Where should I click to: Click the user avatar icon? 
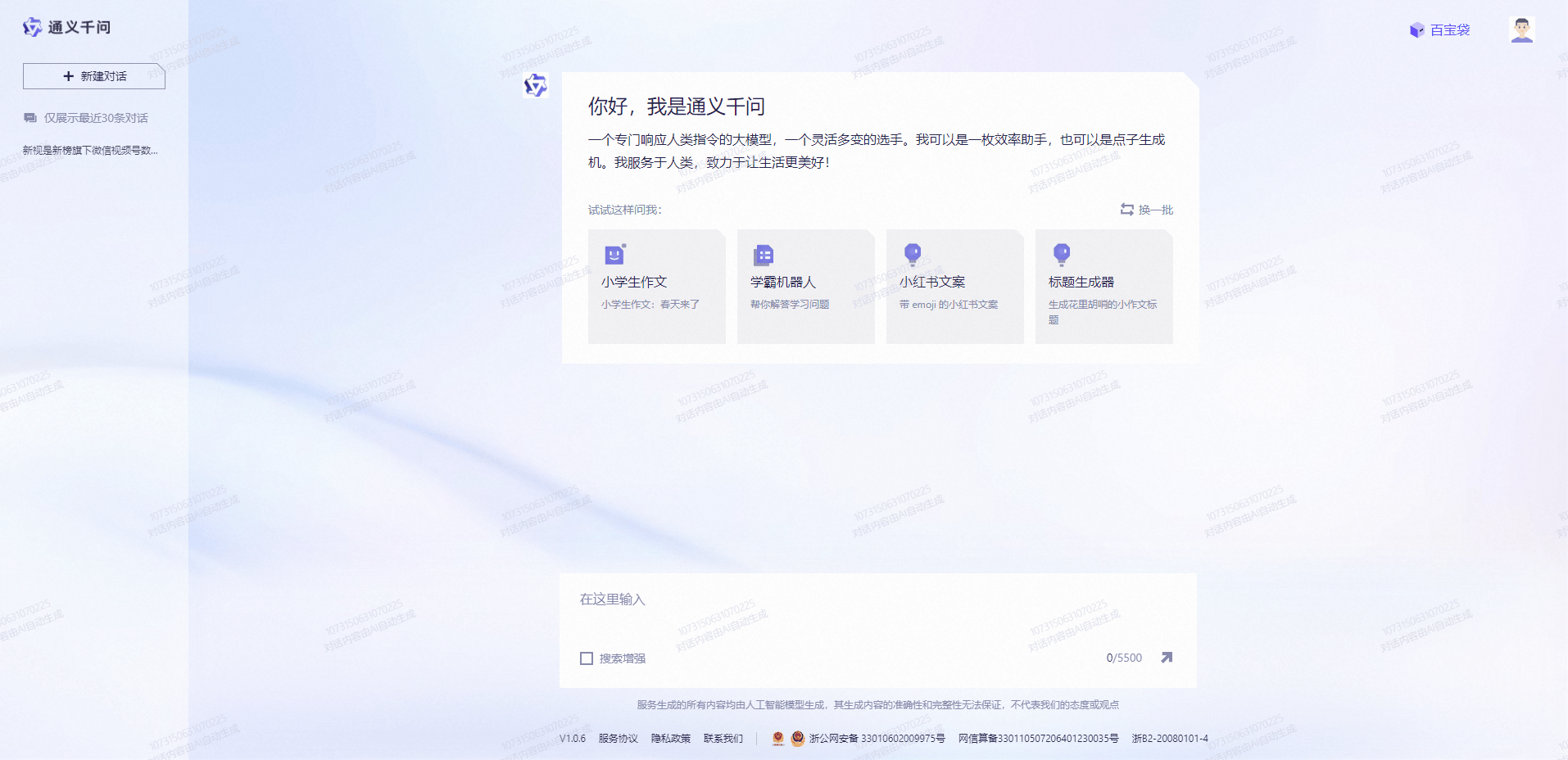[1520, 29]
